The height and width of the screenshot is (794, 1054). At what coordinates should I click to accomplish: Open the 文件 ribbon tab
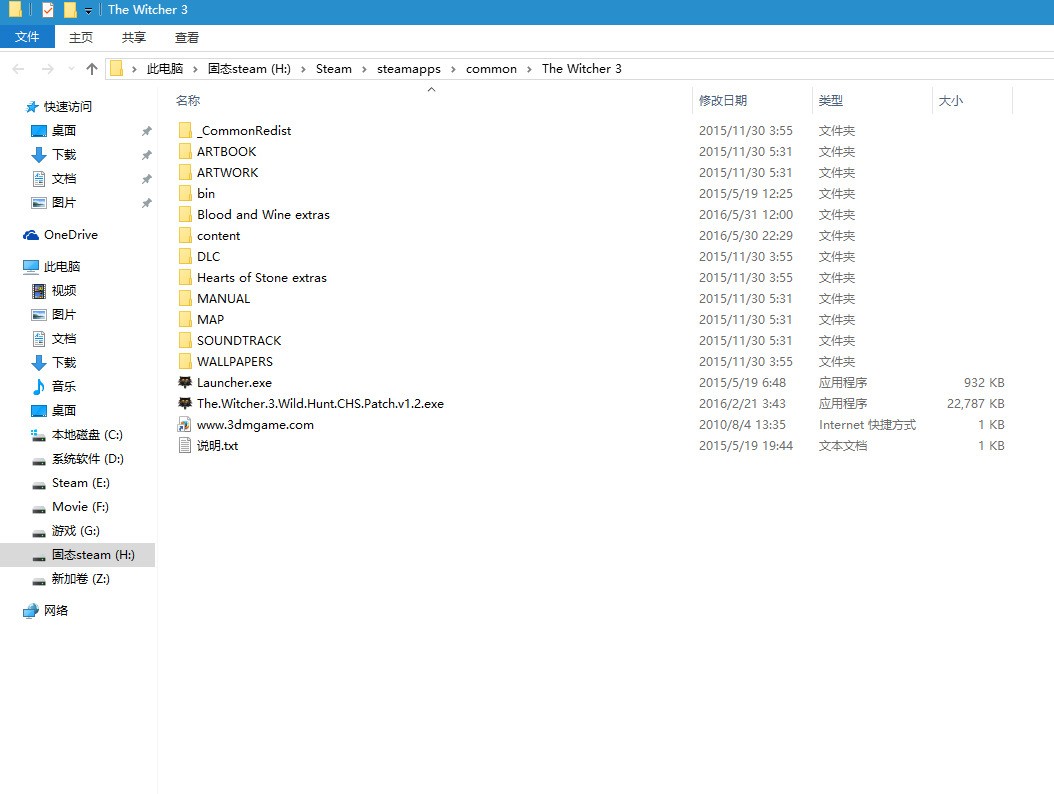point(27,37)
